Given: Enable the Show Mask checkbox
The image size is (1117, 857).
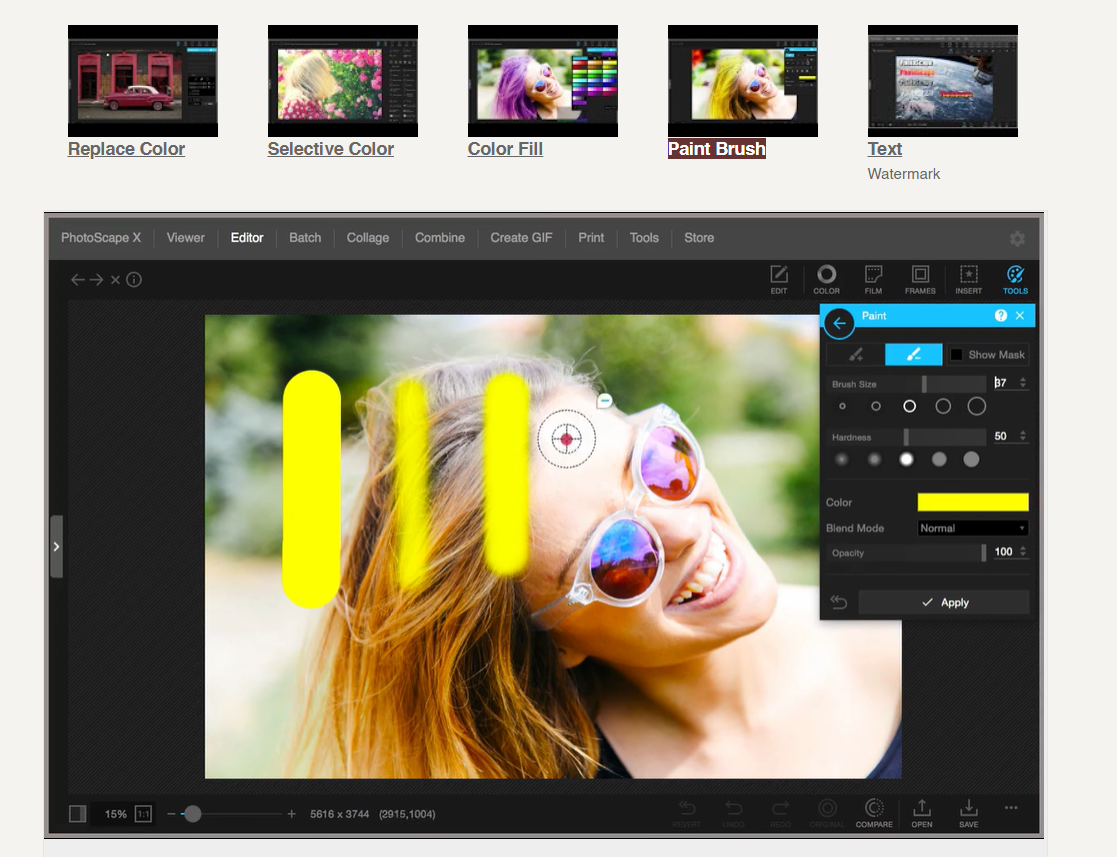Looking at the screenshot, I should click(x=957, y=355).
